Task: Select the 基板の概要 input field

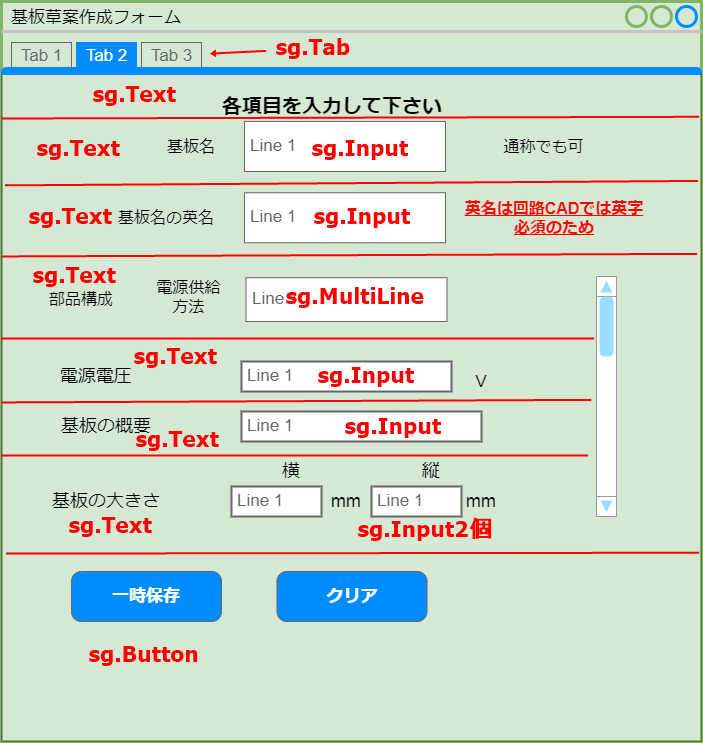Action: click(x=361, y=426)
